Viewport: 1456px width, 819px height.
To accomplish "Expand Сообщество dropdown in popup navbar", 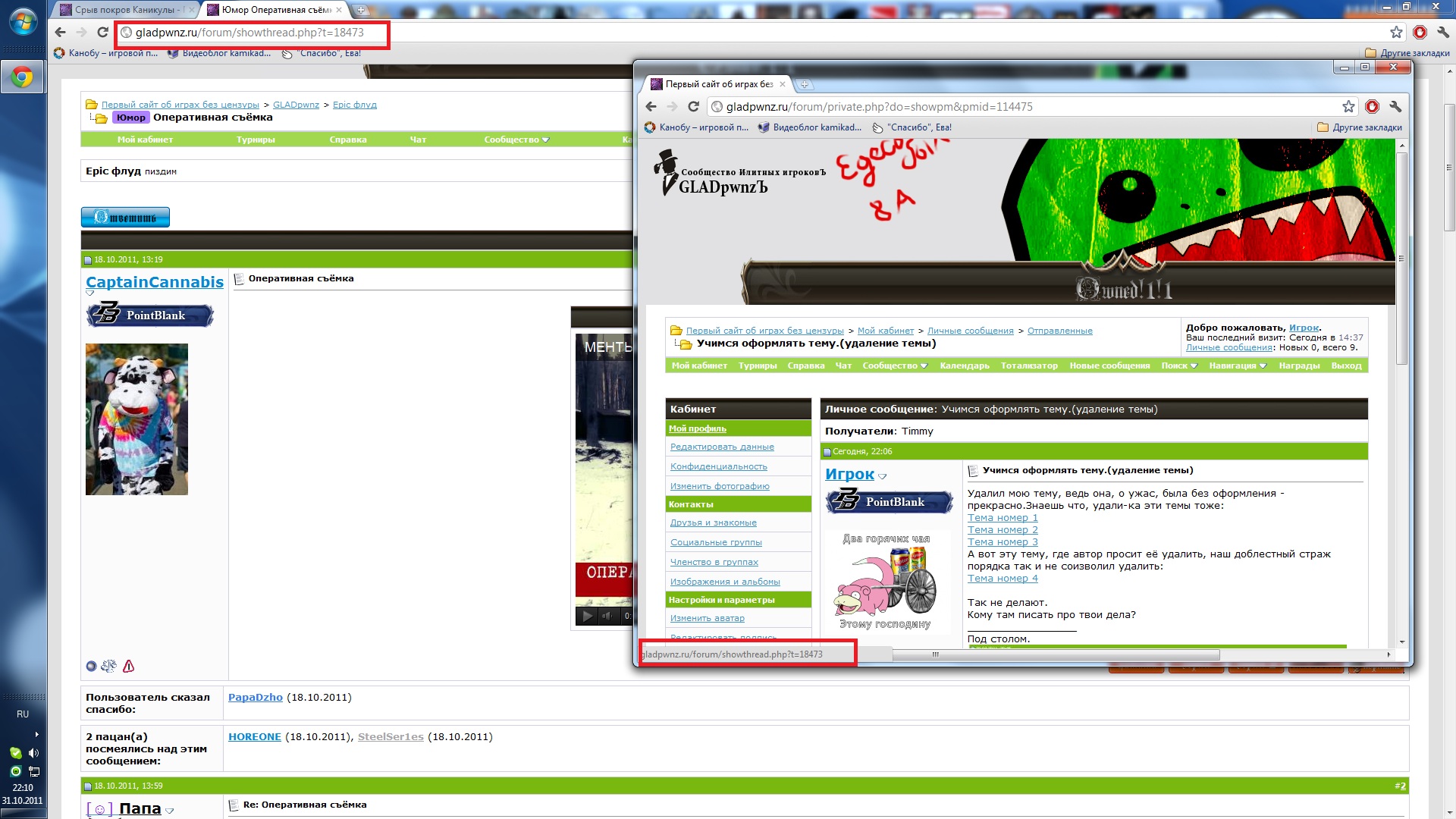I will click(895, 366).
